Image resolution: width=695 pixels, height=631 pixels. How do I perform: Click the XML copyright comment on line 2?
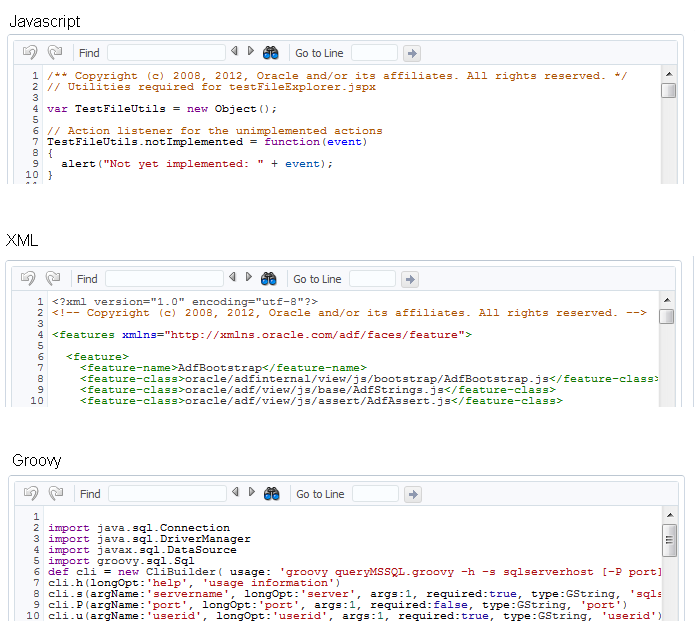click(349, 313)
